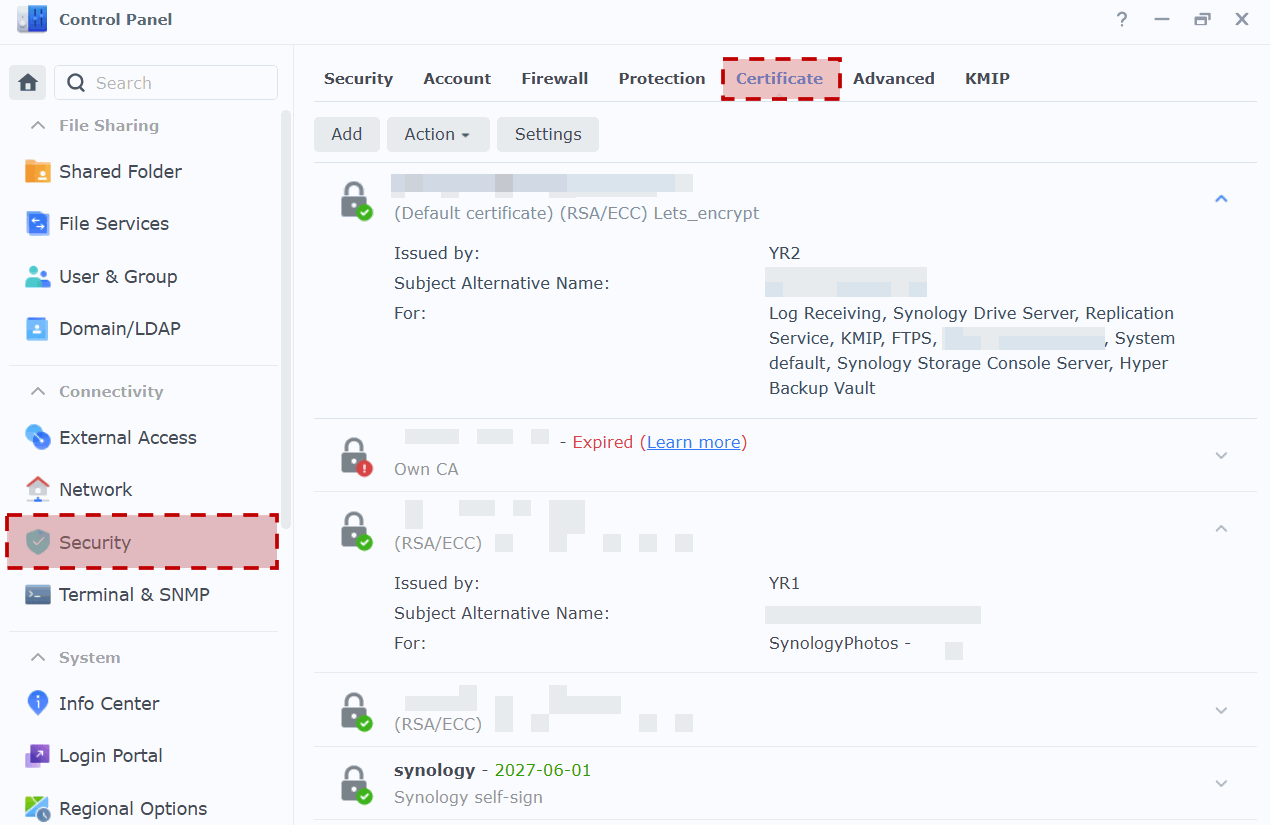Switch to the Protection tab

click(661, 78)
